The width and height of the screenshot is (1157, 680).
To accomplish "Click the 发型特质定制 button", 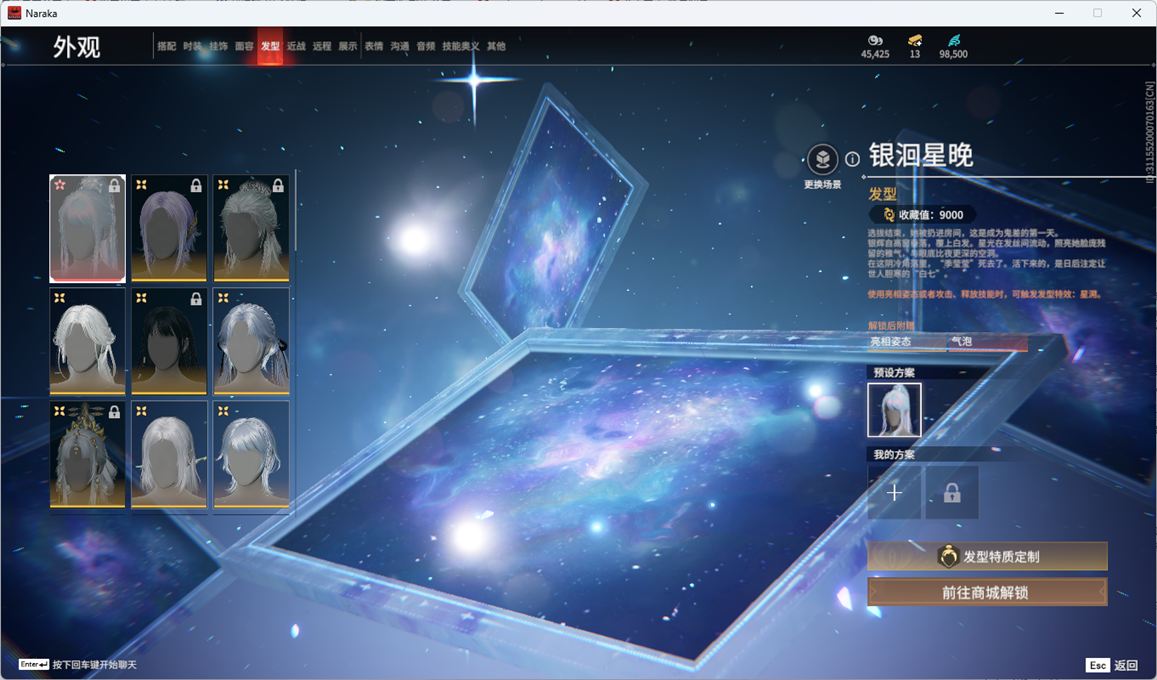I will 987,556.
